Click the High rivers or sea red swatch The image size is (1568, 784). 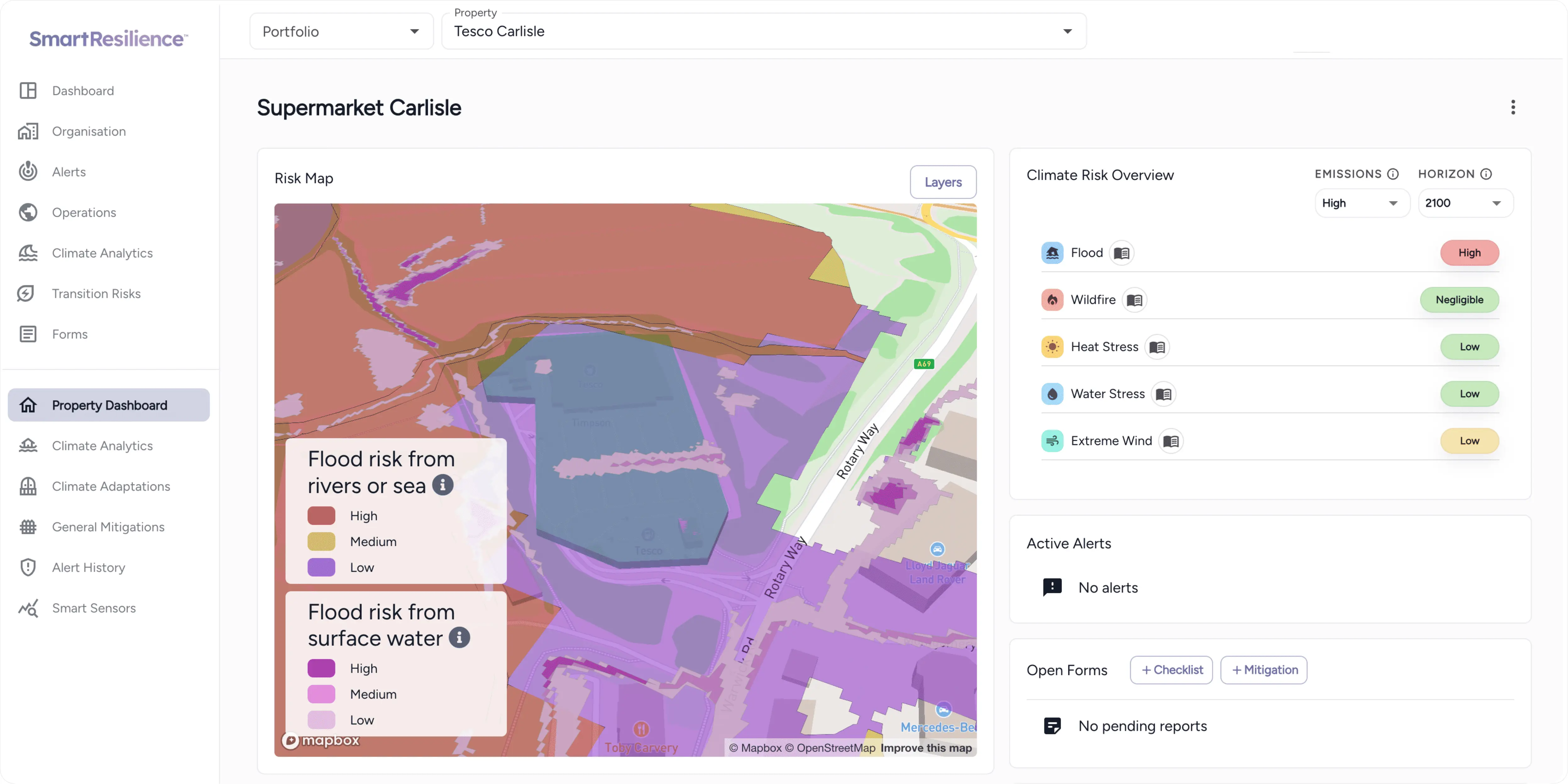tap(322, 516)
